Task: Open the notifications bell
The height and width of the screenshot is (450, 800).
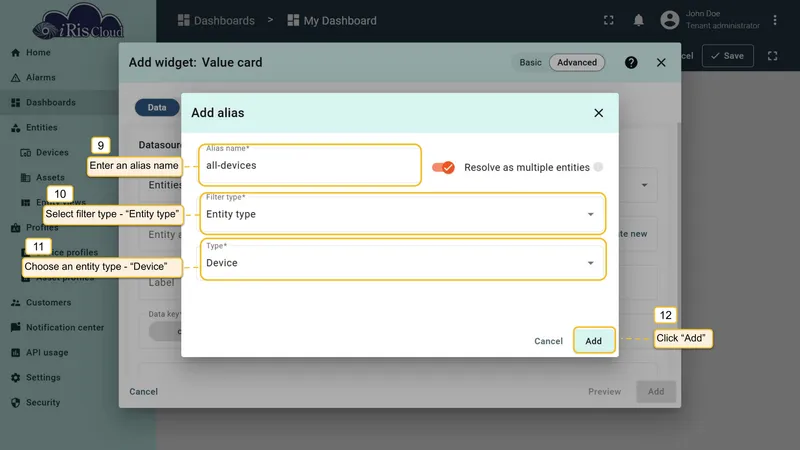Action: tap(638, 20)
